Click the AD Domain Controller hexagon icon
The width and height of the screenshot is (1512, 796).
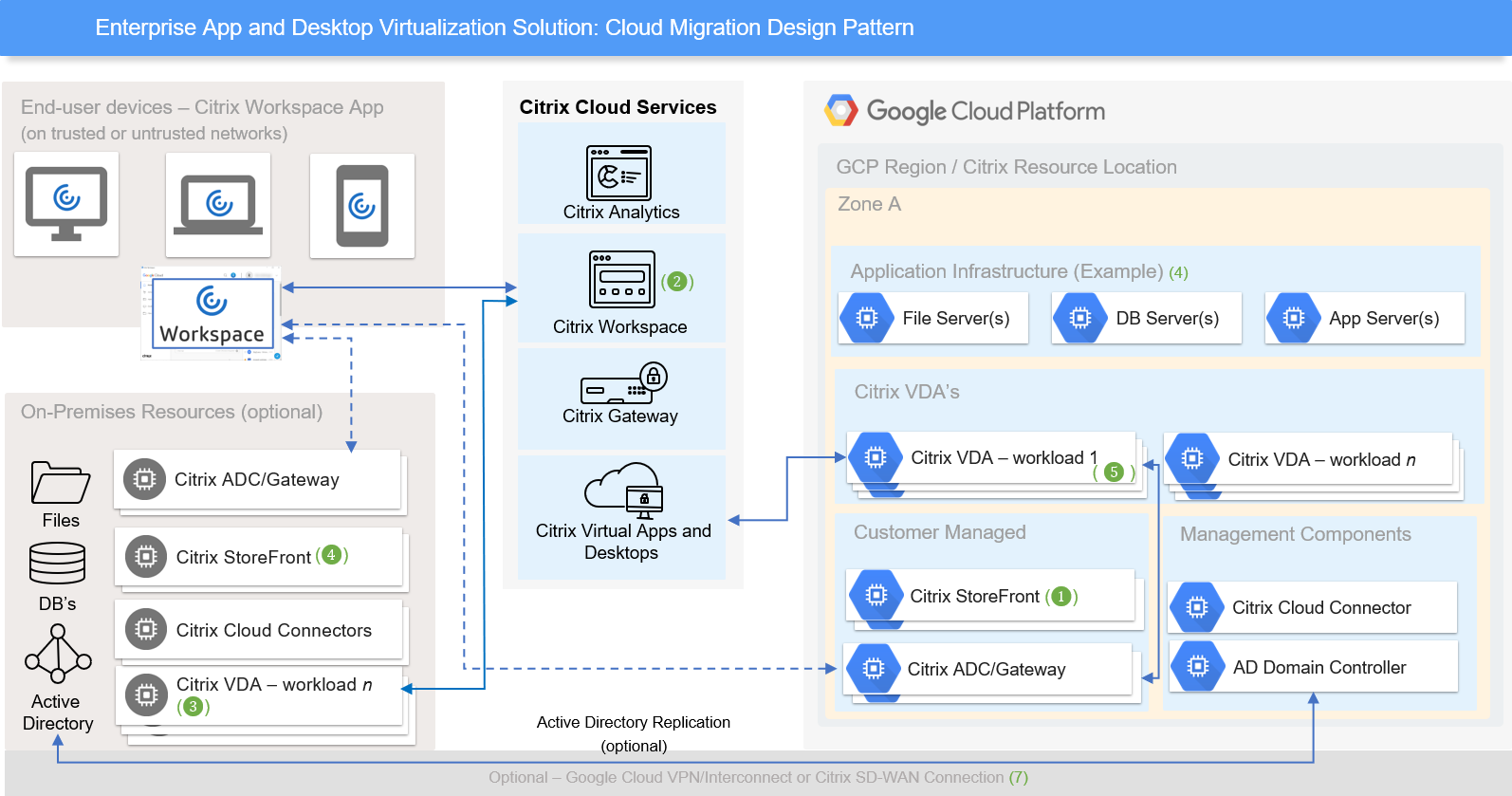tap(1198, 667)
